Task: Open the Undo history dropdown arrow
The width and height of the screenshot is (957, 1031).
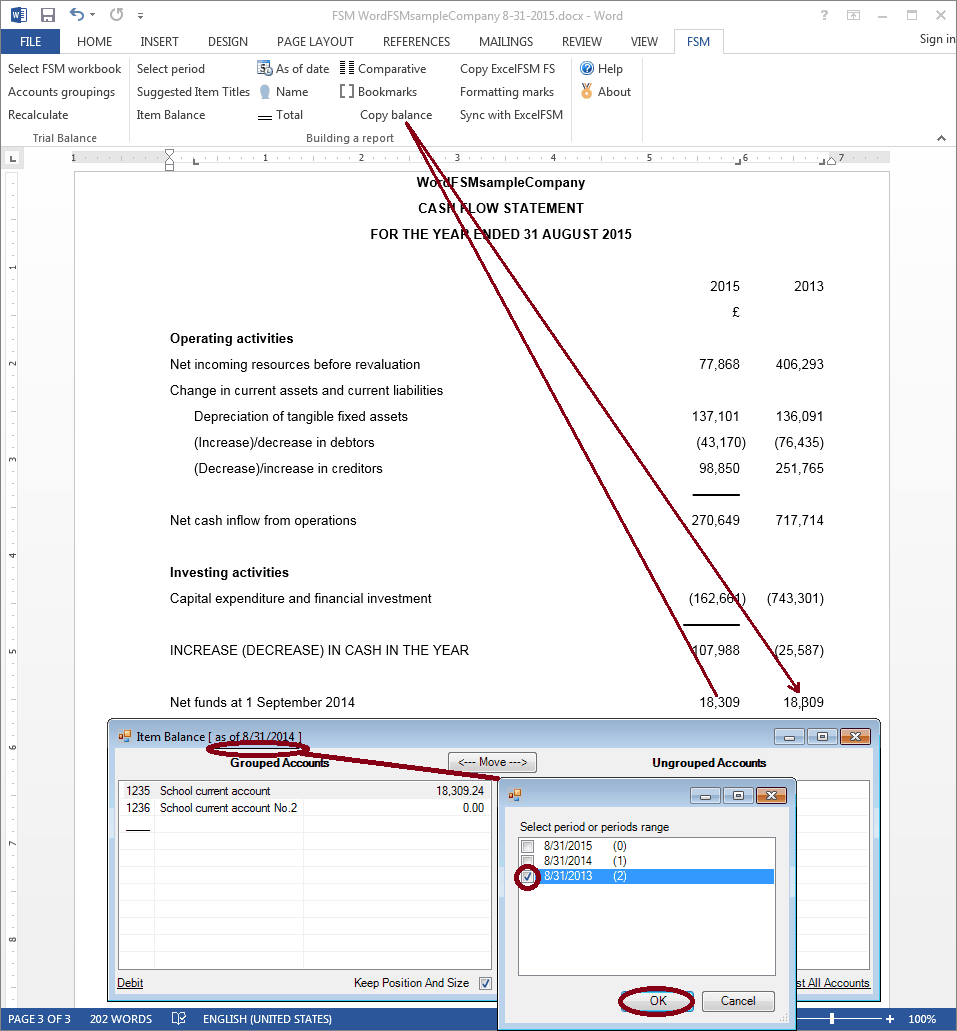Action: 92,15
